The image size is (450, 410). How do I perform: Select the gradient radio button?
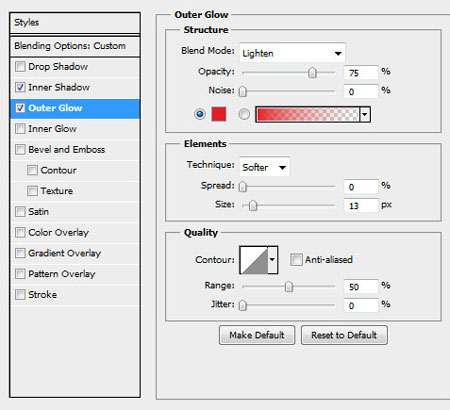244,114
